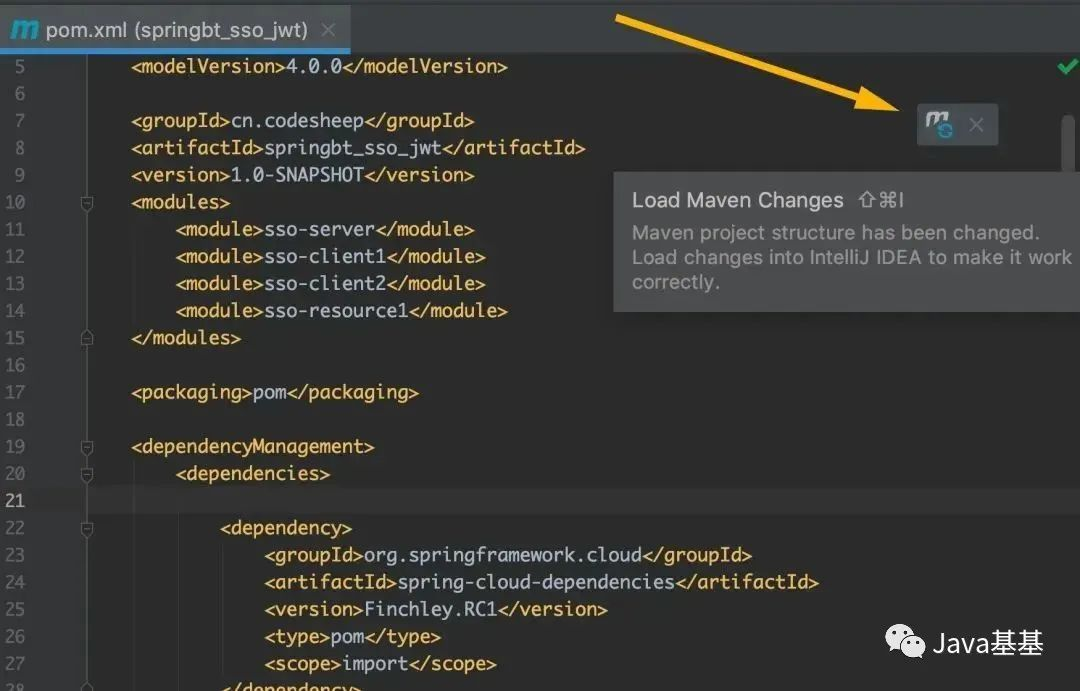Click the version Finchley.RC1 line
This screenshot has width=1080, height=691.
click(435, 610)
